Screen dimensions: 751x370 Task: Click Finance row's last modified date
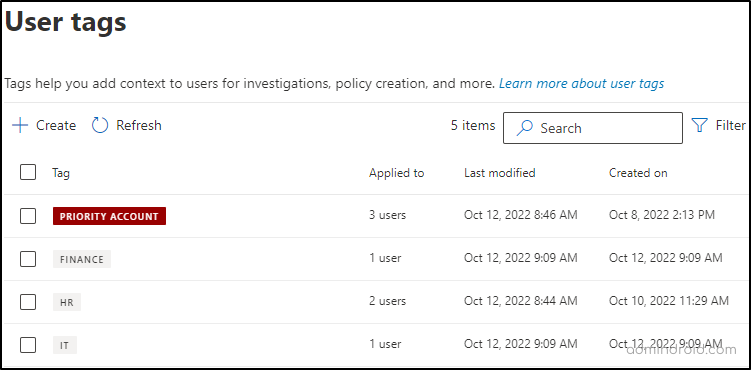(521, 258)
